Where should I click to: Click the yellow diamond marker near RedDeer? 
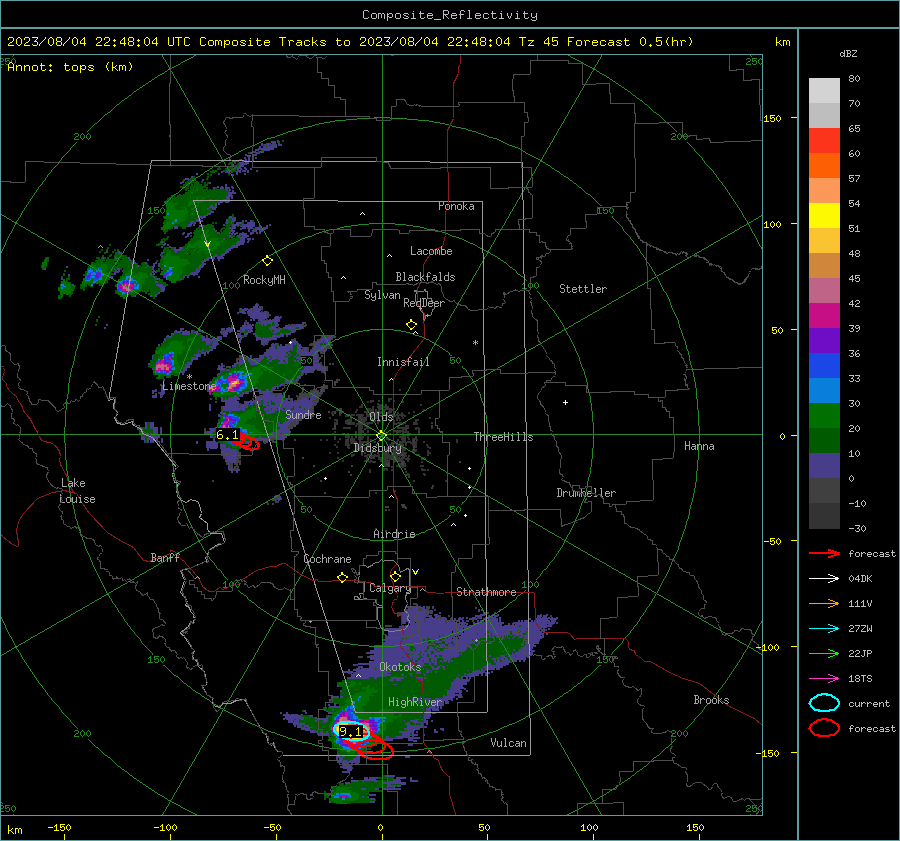coord(411,325)
